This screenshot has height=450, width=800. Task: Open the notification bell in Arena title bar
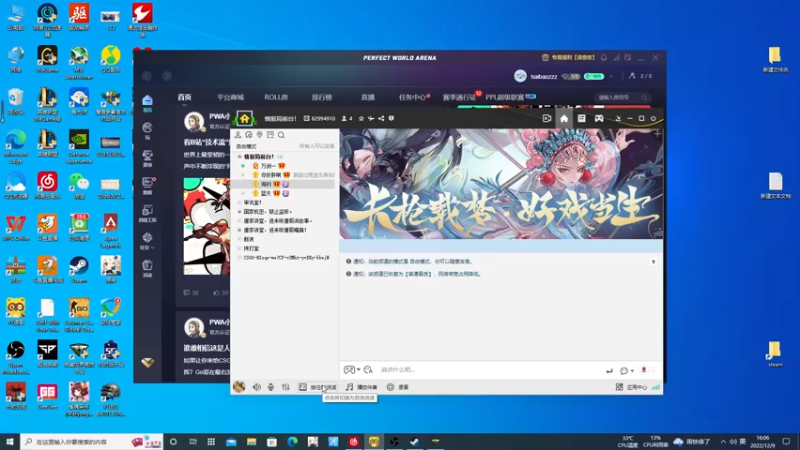604,58
